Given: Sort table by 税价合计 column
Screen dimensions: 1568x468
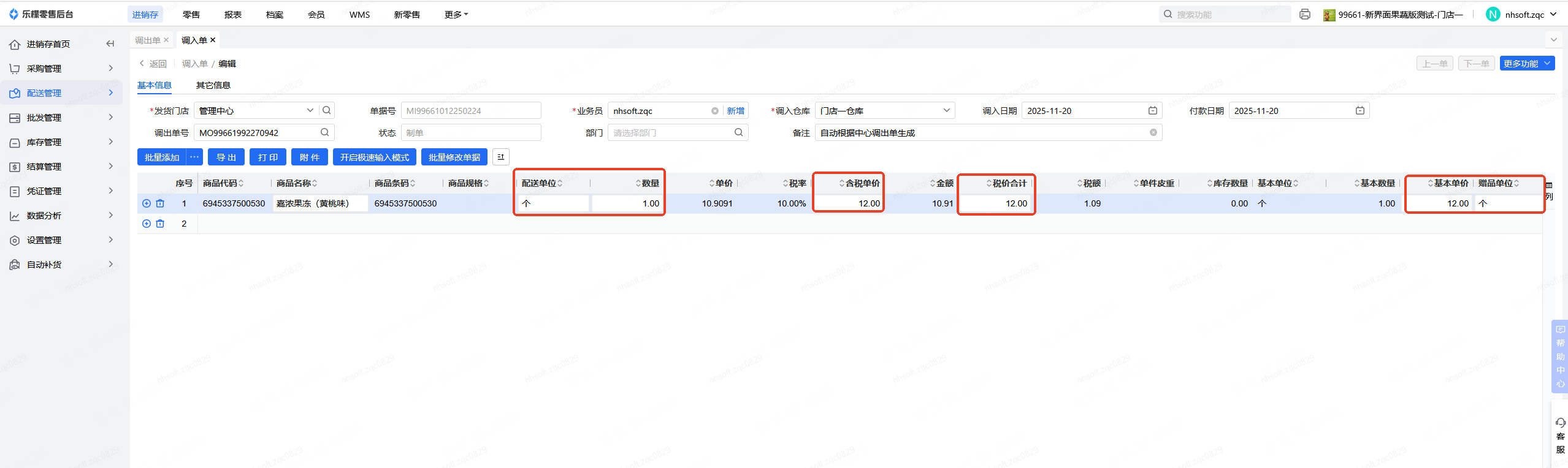Looking at the screenshot, I should point(989,183).
